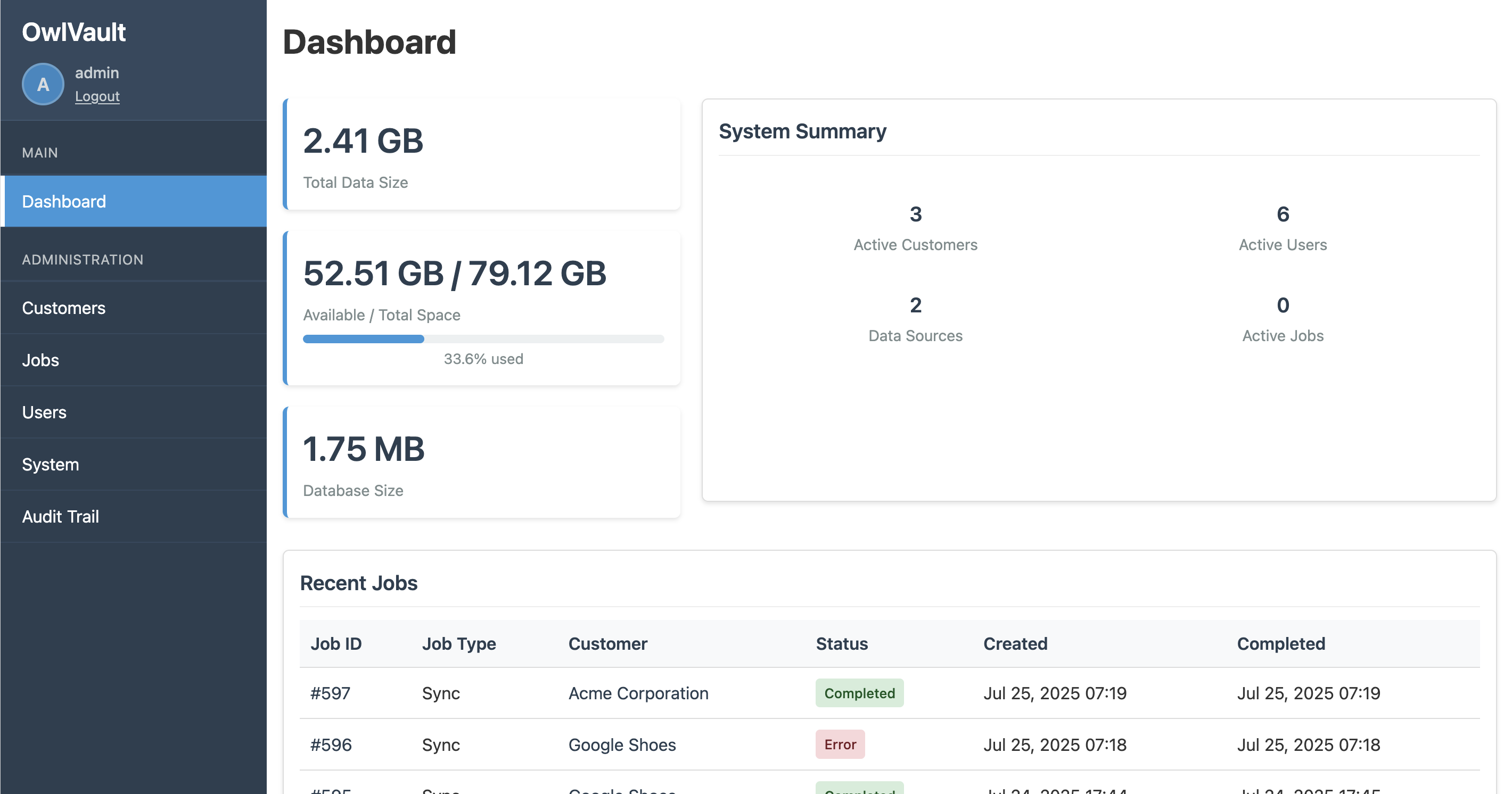Open the Users administration page
The image size is (1512, 794).
tap(44, 411)
